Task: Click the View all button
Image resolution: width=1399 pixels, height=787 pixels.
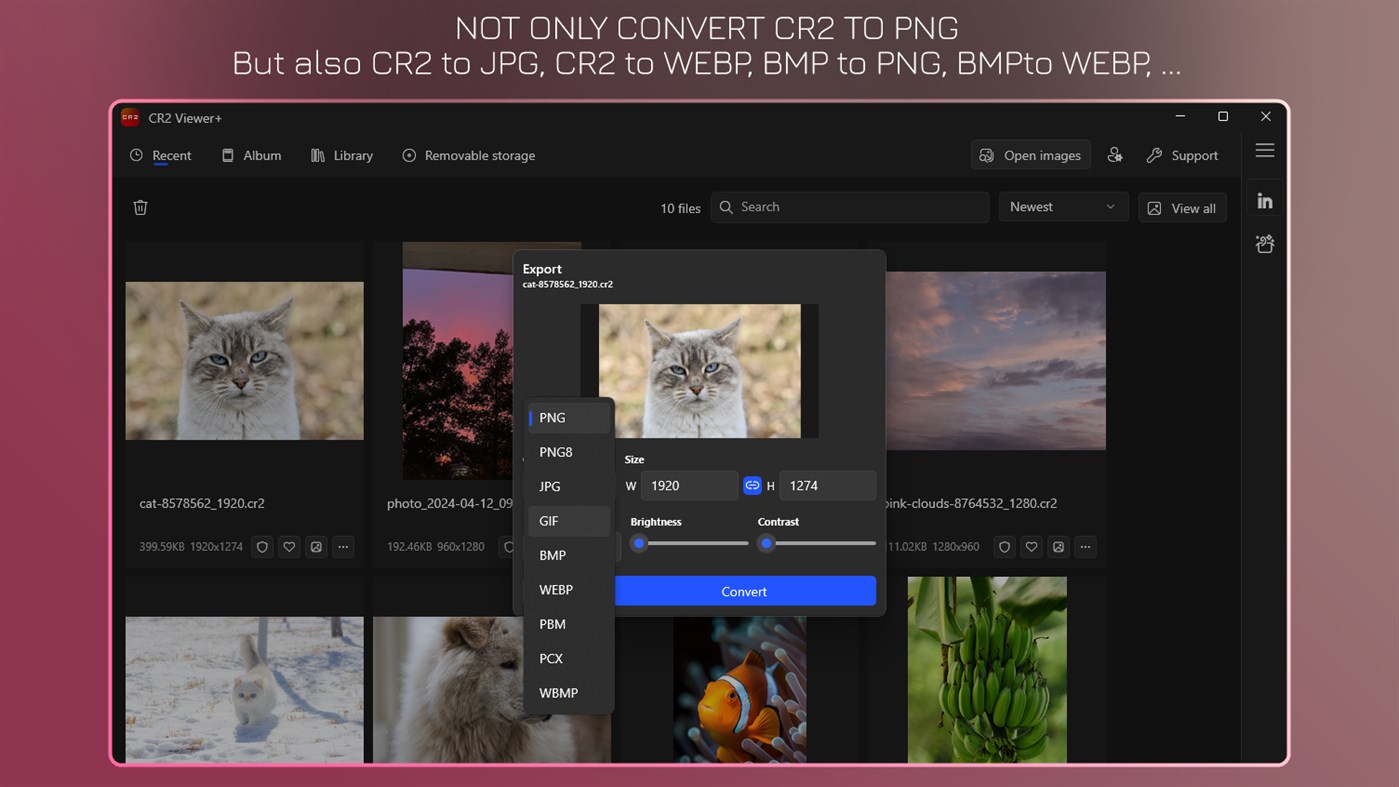Action: (x=1182, y=207)
